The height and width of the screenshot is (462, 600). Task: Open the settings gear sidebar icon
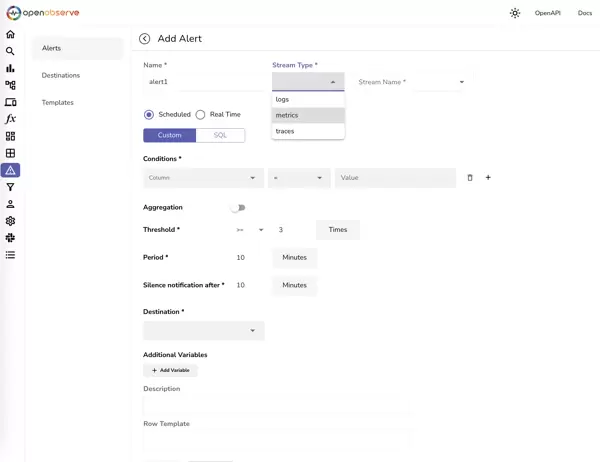click(10, 221)
